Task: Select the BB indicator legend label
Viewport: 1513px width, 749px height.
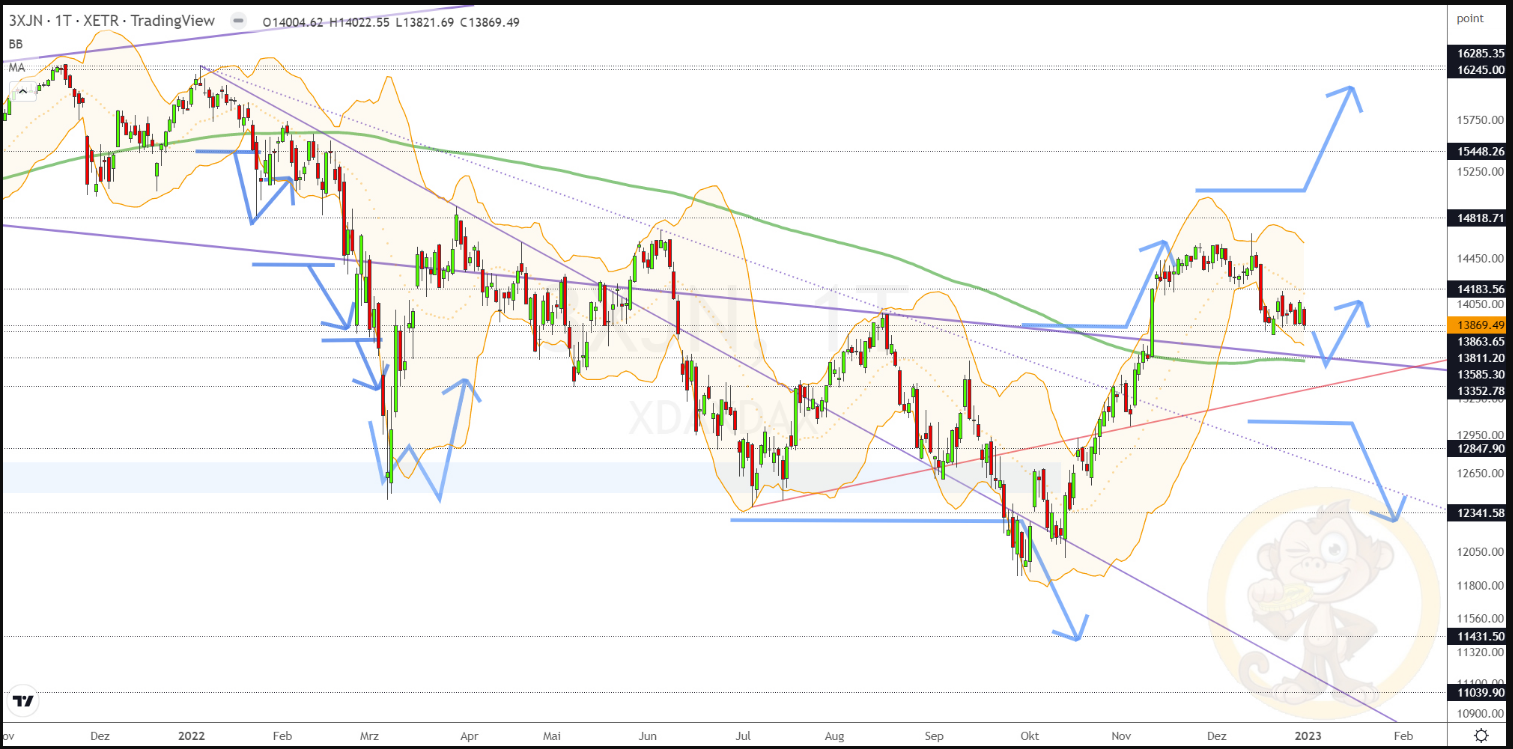Action: click(16, 44)
